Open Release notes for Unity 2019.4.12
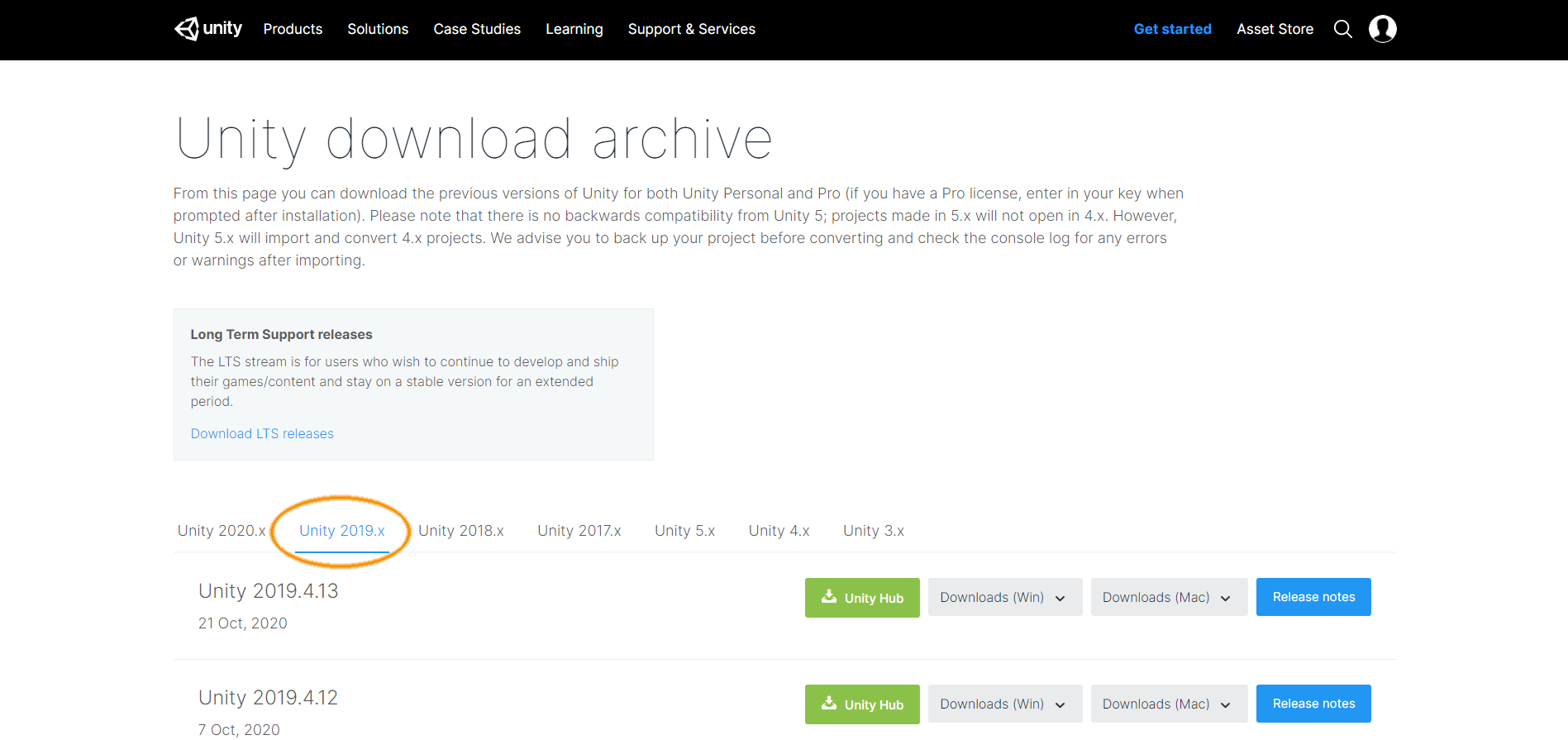Screen dimensions: 1568x740 pyautogui.click(x=1313, y=704)
